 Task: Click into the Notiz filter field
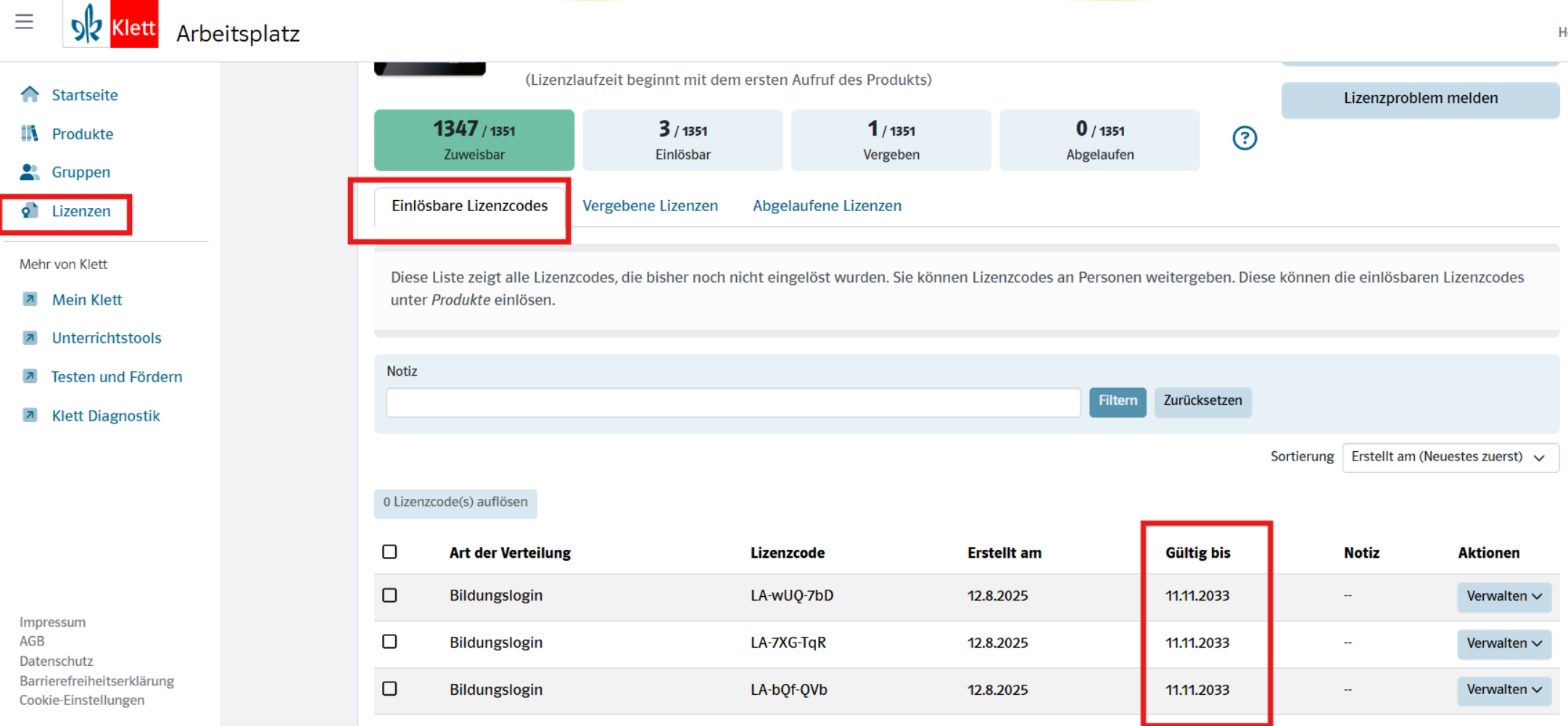point(733,403)
